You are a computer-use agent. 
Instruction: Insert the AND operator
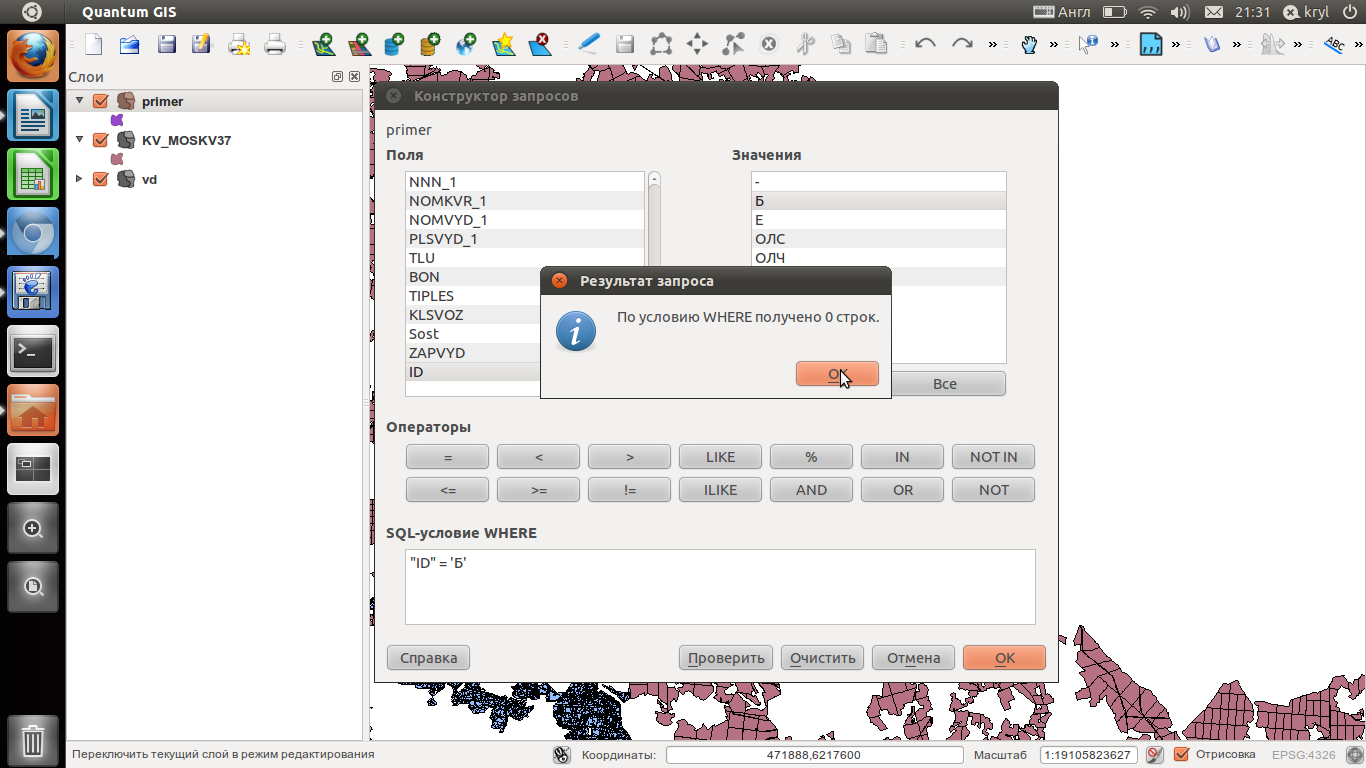pos(811,490)
